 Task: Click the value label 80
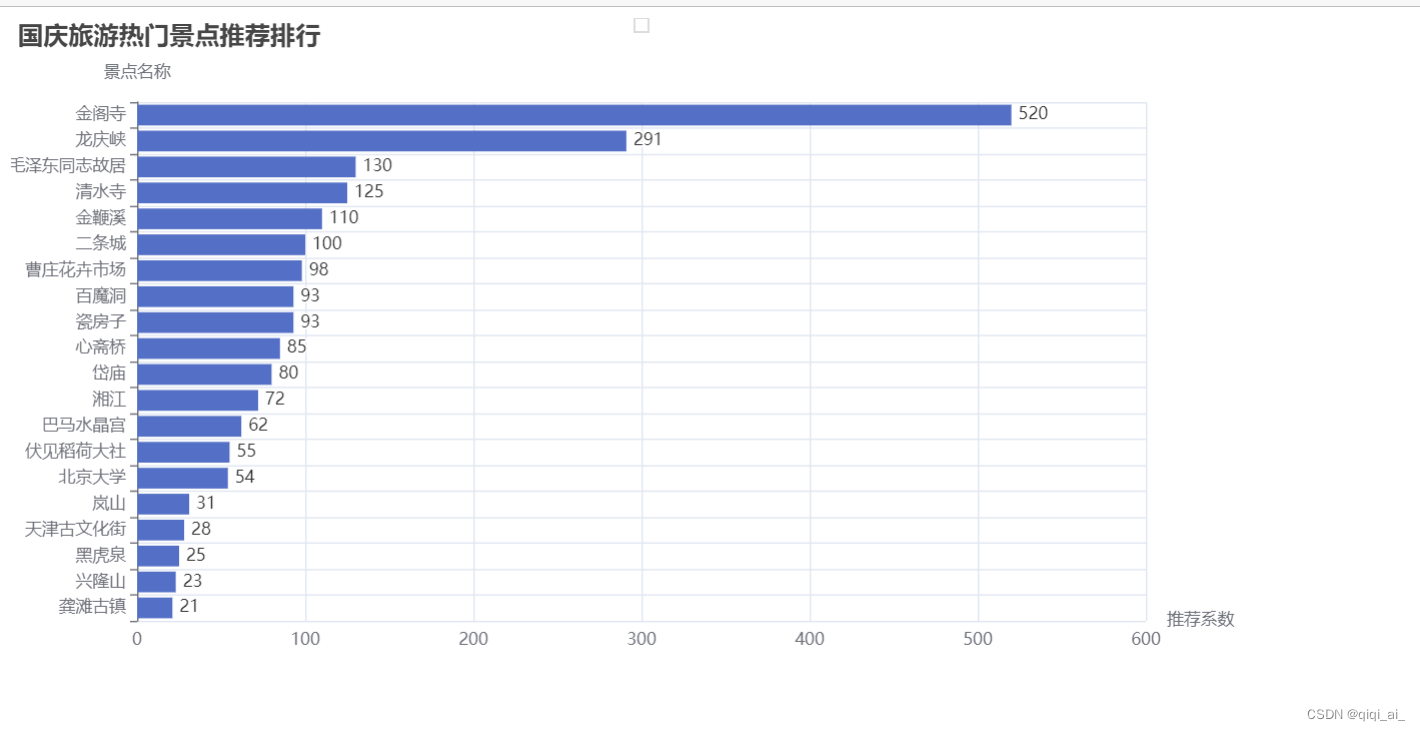288,374
